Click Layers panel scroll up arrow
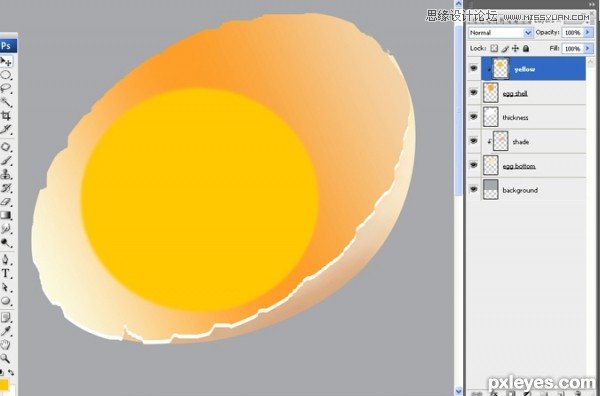Screen dimensions: 600x396 point(591,61)
